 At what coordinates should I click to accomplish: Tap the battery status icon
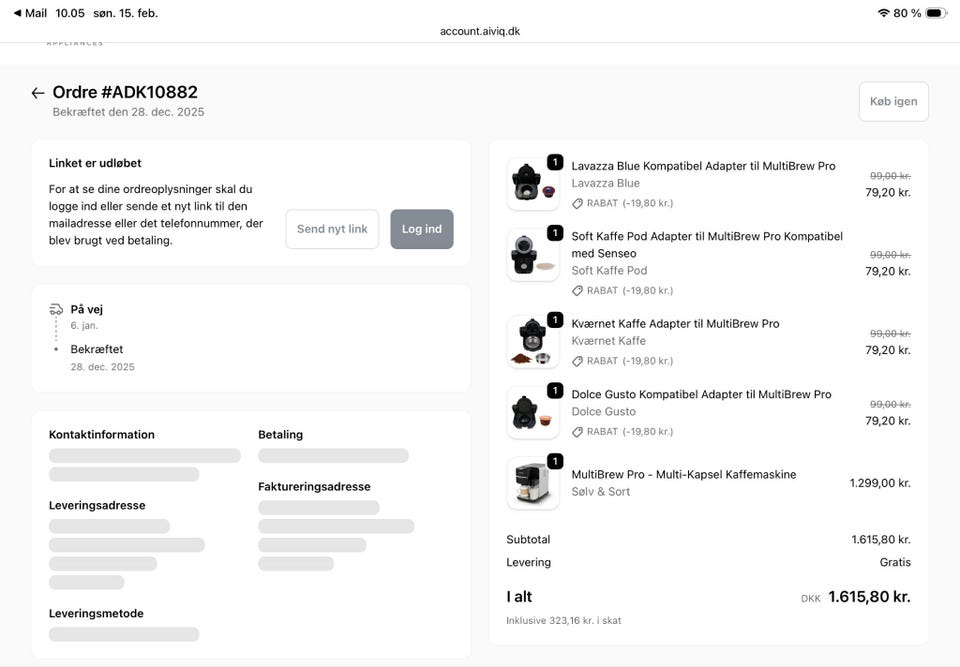935,13
